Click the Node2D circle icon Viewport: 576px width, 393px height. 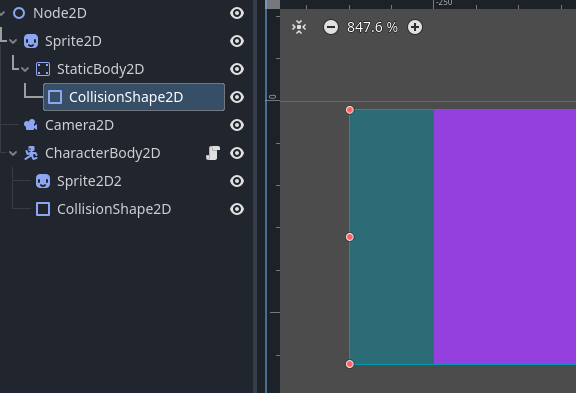coord(19,13)
